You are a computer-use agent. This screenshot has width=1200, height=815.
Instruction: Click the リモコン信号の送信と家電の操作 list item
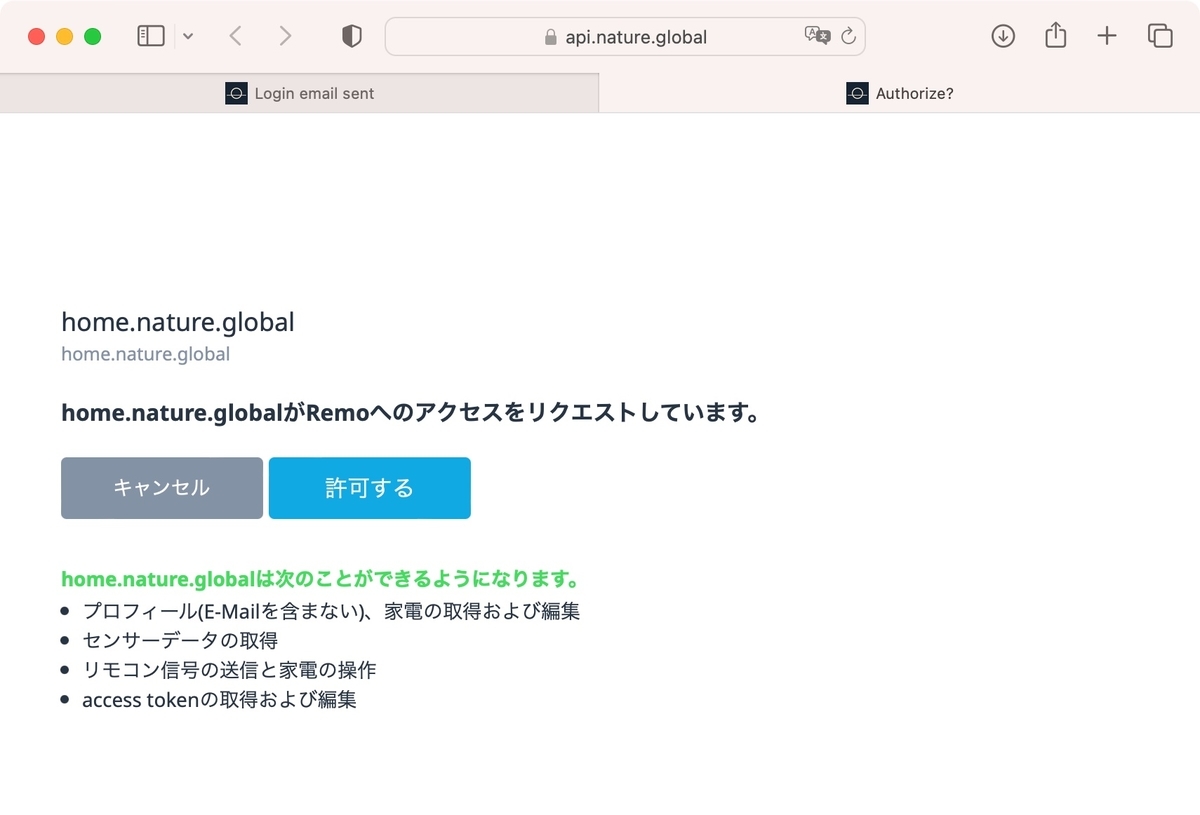point(229,670)
